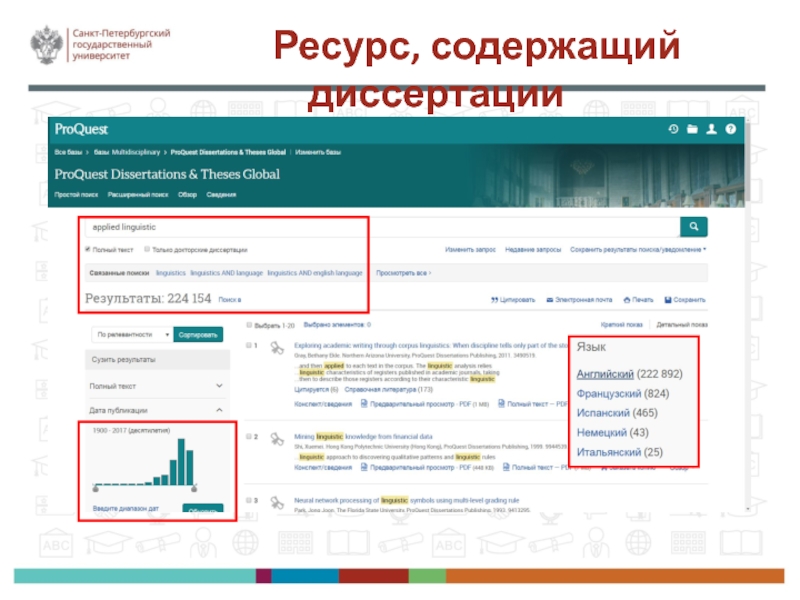Screen dimensions: 800x600
Task: Open Neural network processing of linguistic symbols result
Action: point(407,501)
